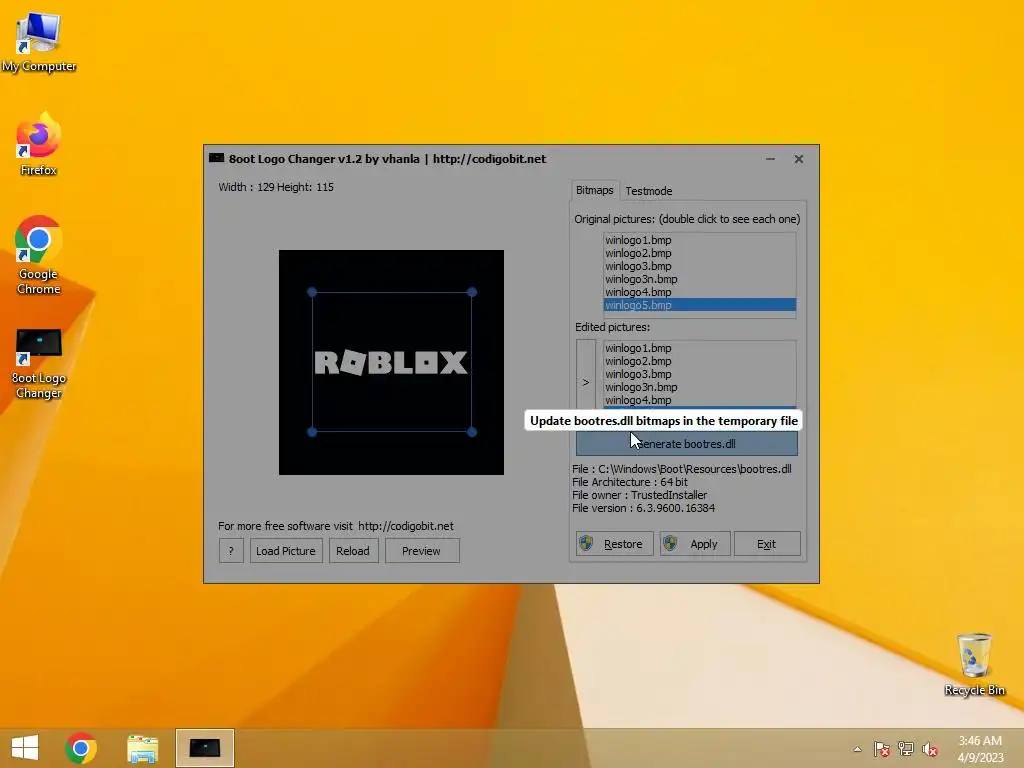Minimize the 8oot Logo Changer window

(x=771, y=159)
